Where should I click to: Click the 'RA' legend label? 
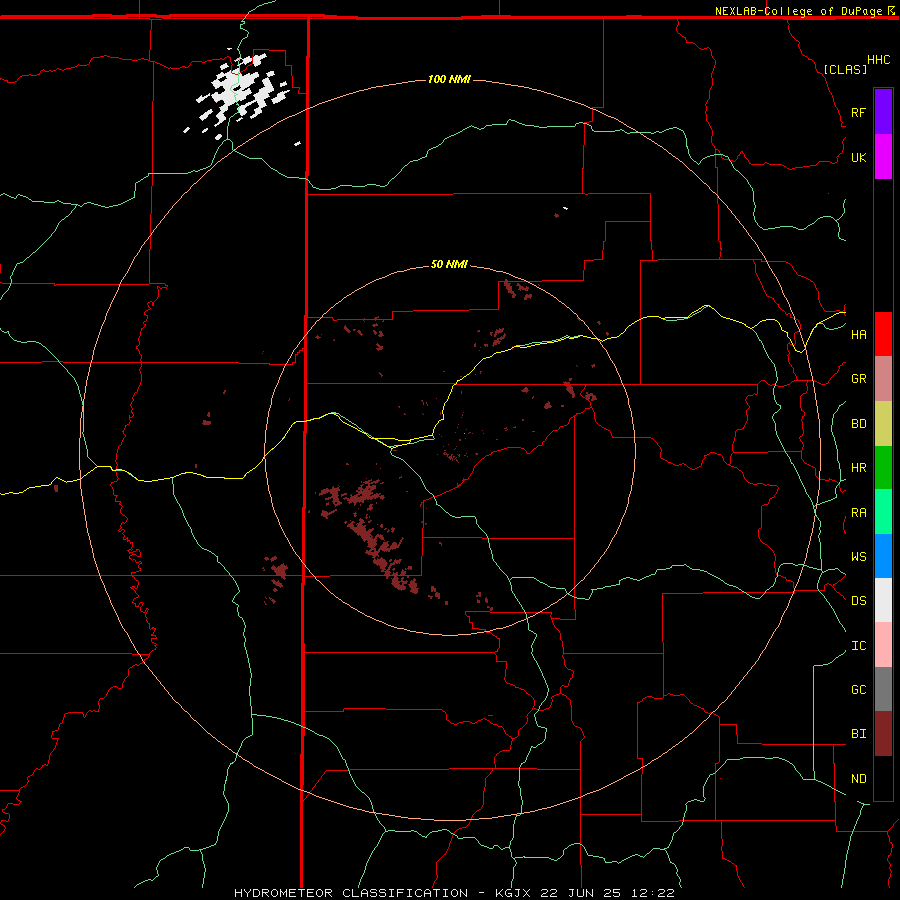click(858, 513)
